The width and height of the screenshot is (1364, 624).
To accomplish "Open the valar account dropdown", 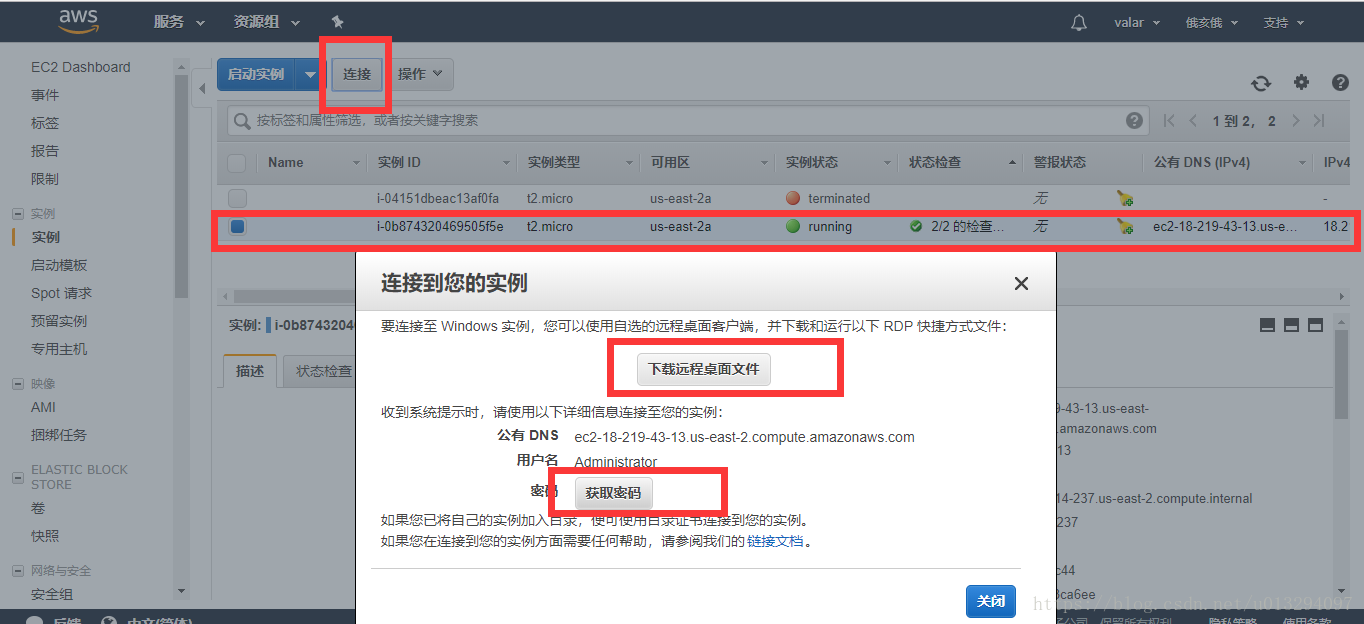I will (1137, 22).
